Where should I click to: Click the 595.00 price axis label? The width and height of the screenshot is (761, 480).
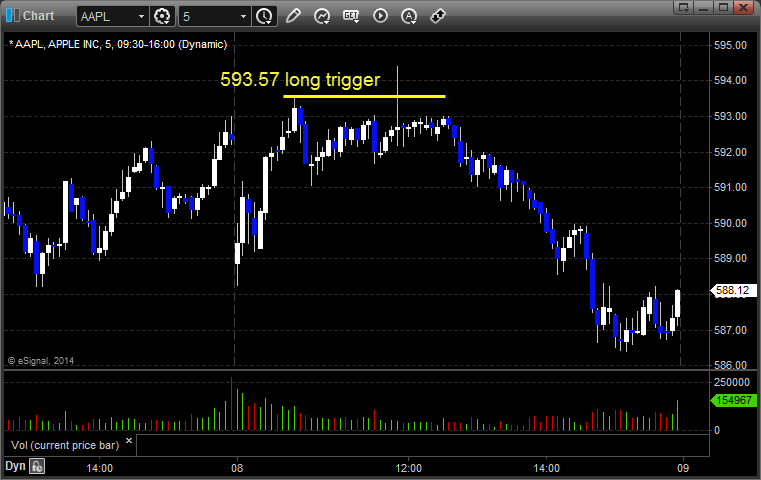coord(730,45)
